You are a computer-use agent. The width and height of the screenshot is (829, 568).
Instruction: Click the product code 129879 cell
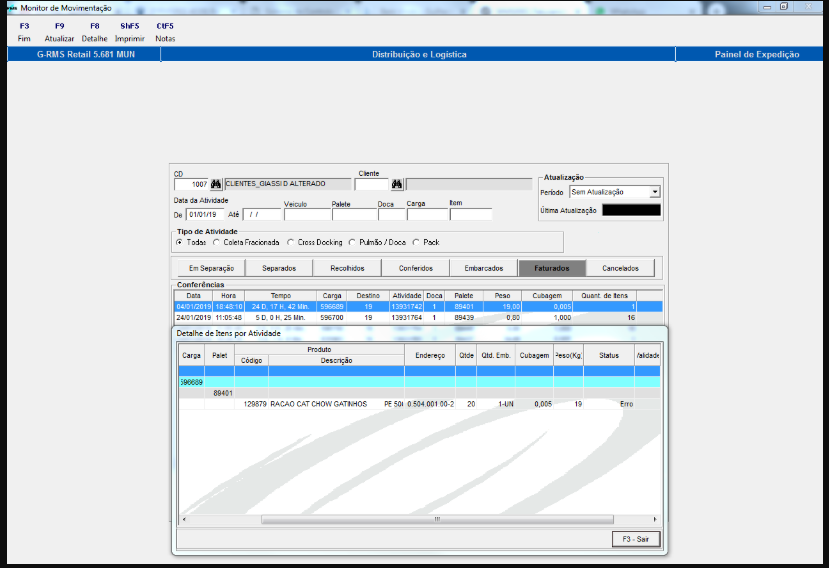coord(252,404)
